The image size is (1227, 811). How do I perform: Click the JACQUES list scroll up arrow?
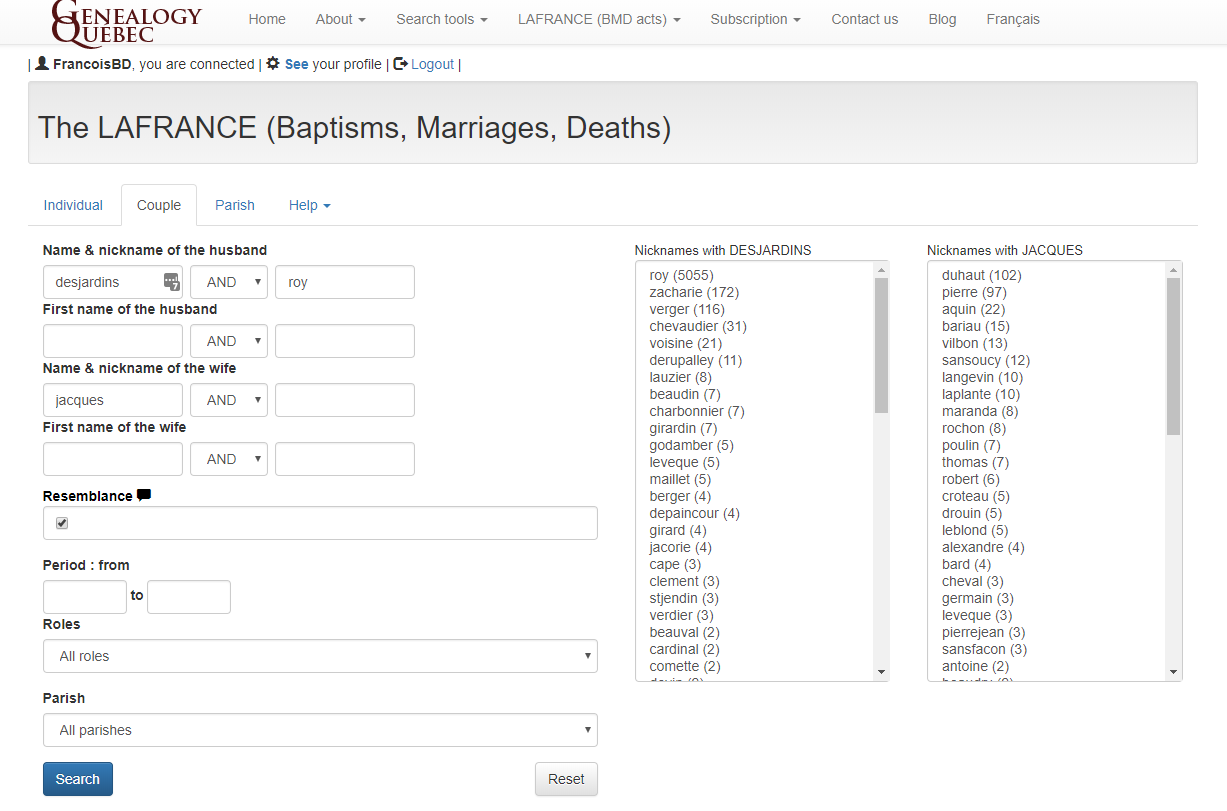1174,270
